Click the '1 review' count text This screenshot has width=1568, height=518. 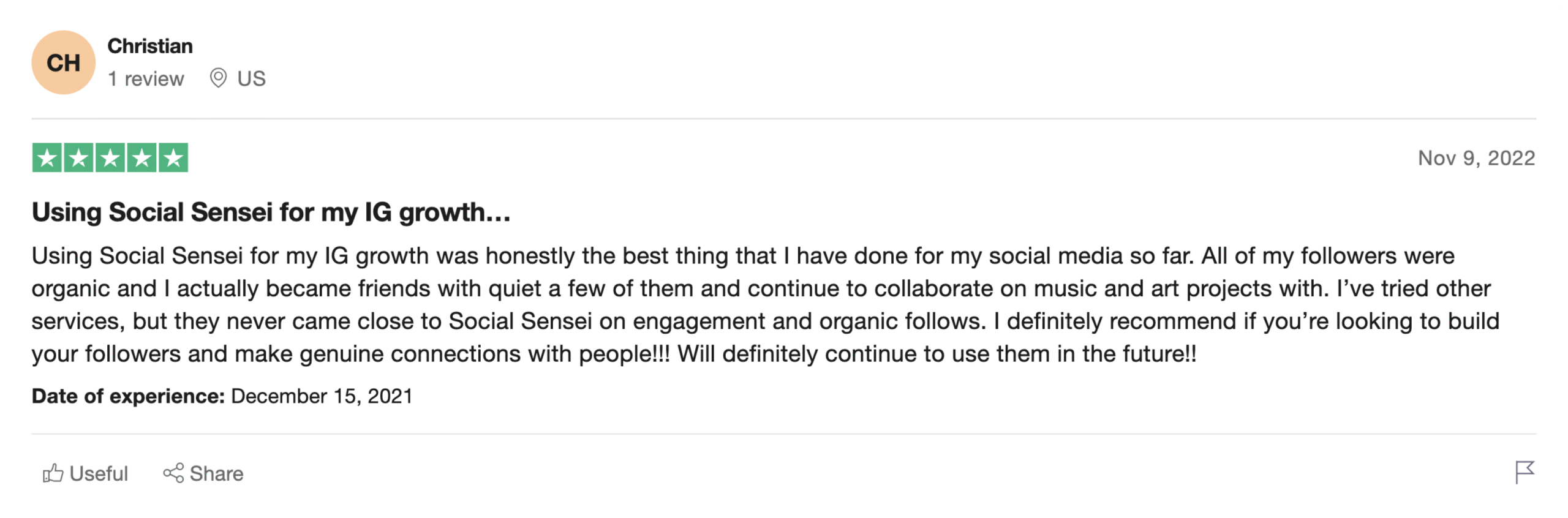146,78
